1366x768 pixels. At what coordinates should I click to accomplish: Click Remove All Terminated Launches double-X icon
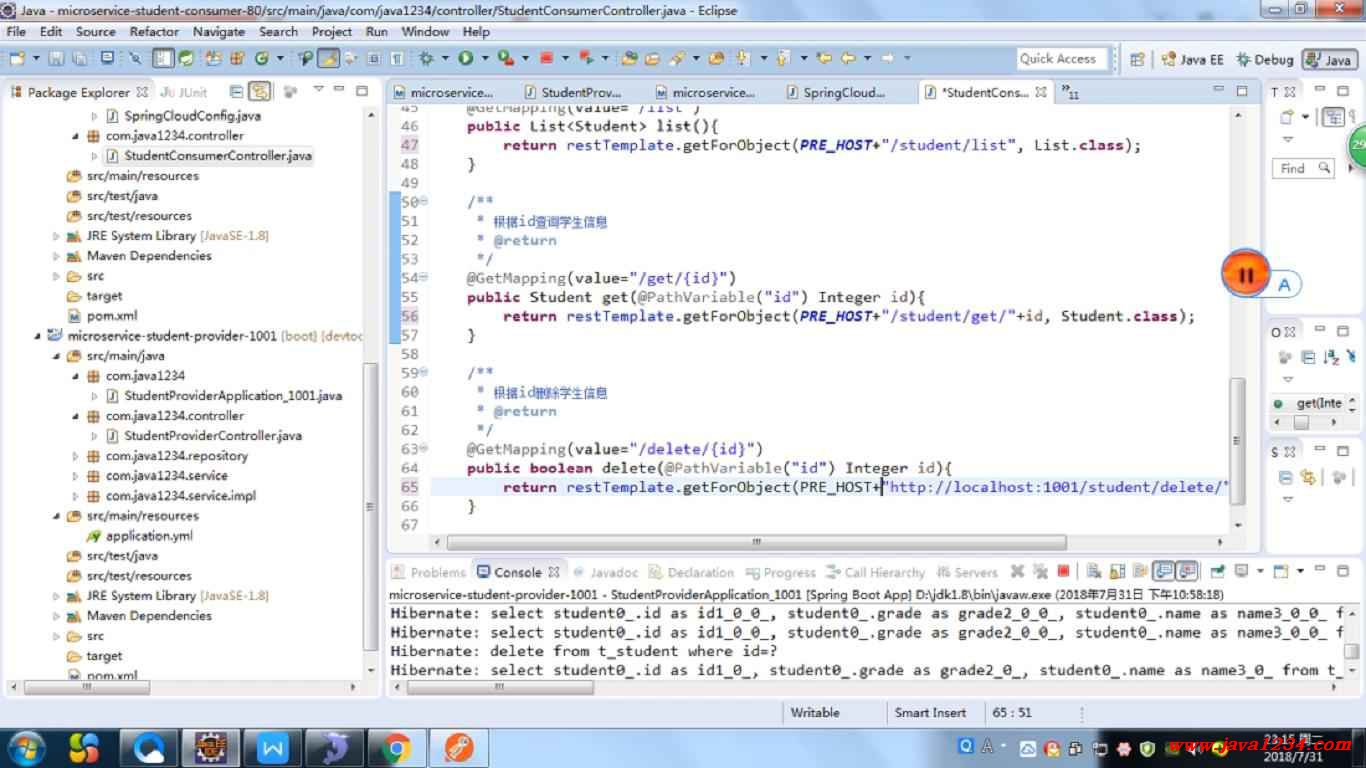(x=1040, y=572)
